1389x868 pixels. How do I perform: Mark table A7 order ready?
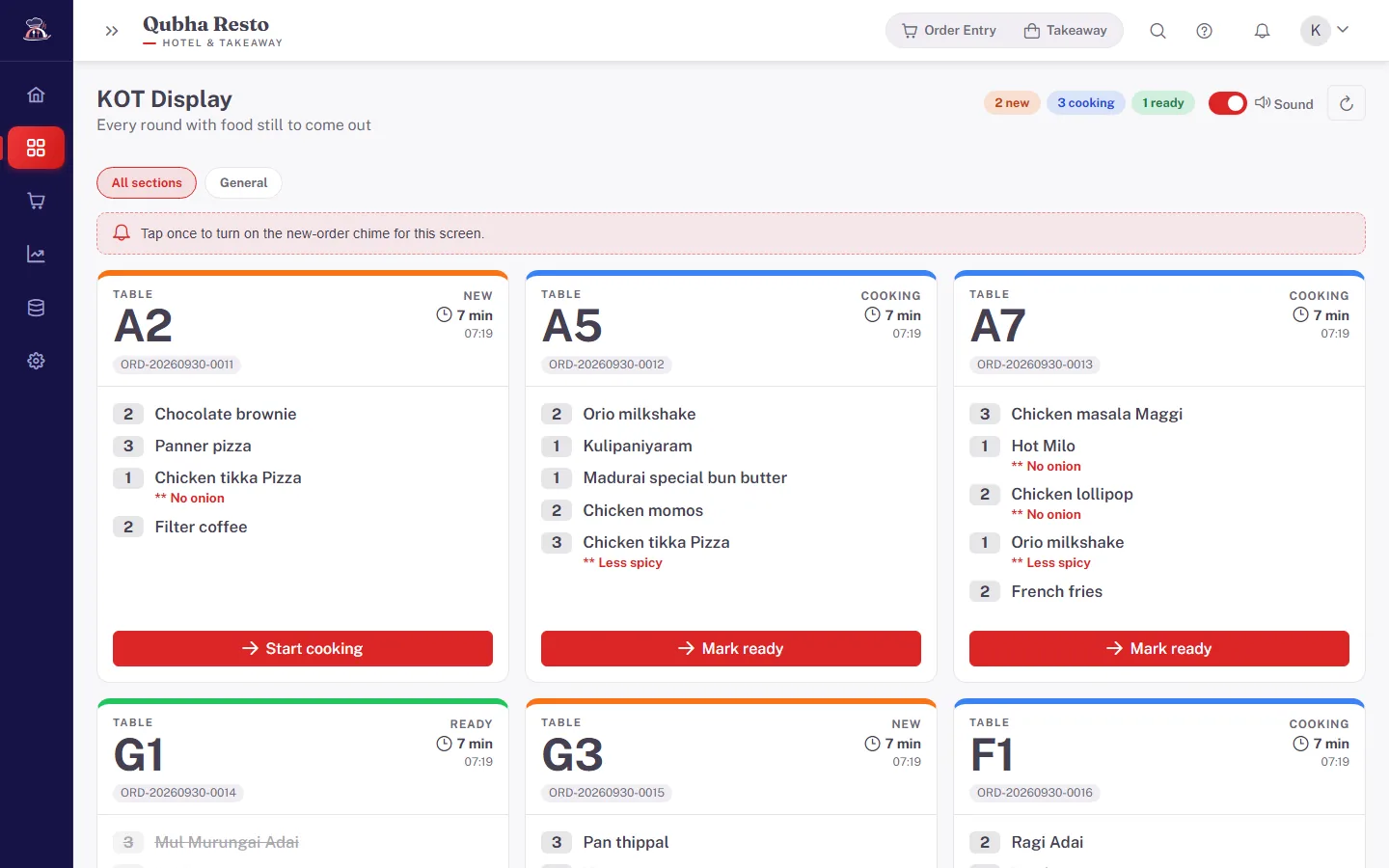(x=1159, y=648)
